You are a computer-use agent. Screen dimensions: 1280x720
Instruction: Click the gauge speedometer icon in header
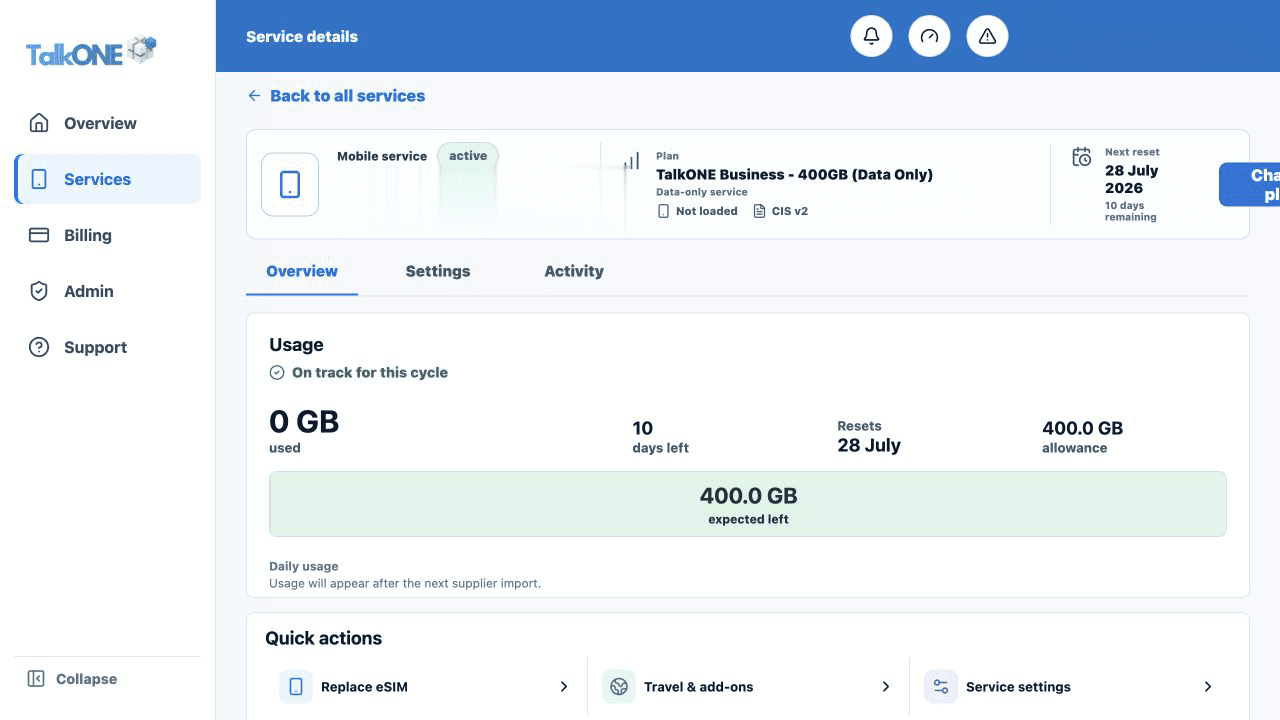coord(929,36)
